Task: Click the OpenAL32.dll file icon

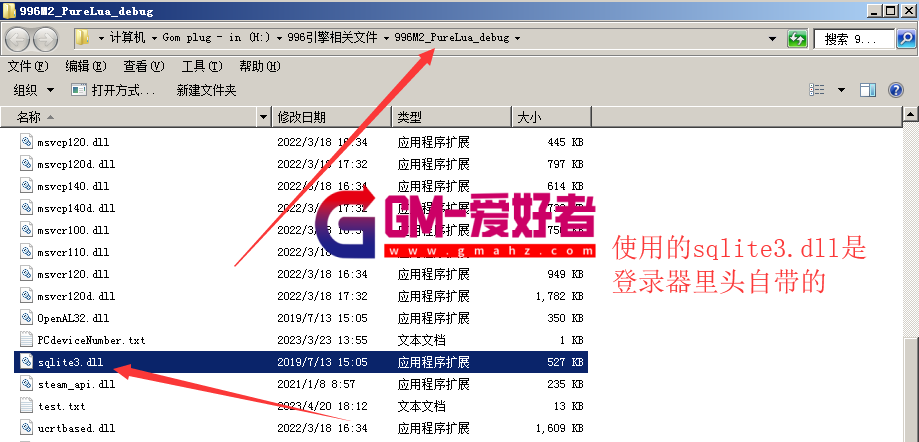Action: [26, 318]
